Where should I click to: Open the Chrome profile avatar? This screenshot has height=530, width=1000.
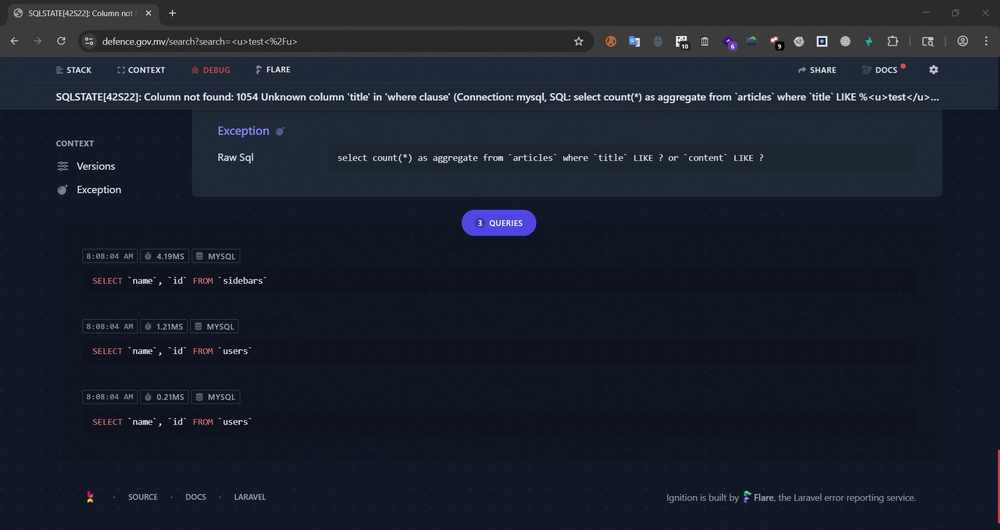click(963, 41)
